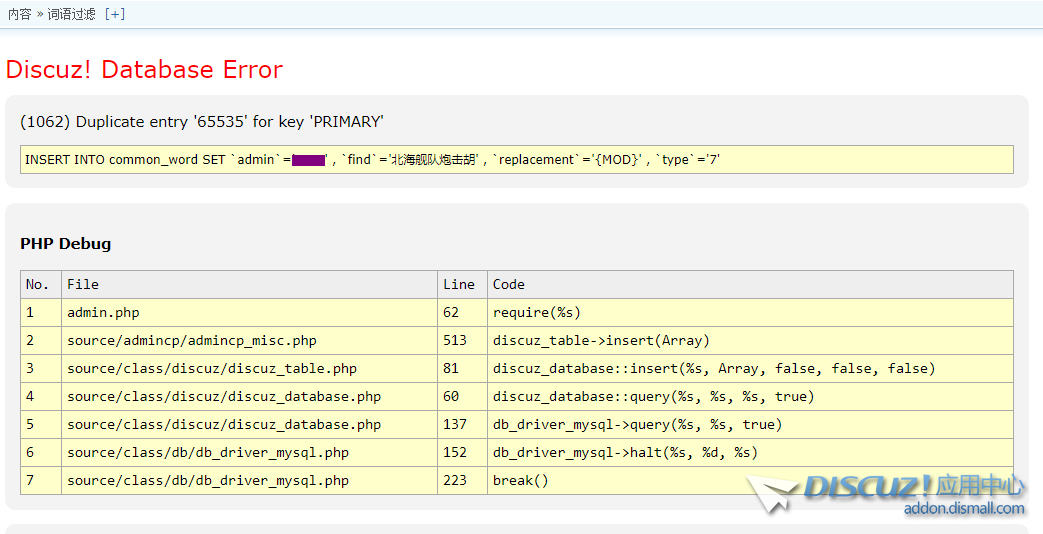Viewport: 1043px width, 534px height.
Task: Click the Code column header
Action: click(750, 285)
